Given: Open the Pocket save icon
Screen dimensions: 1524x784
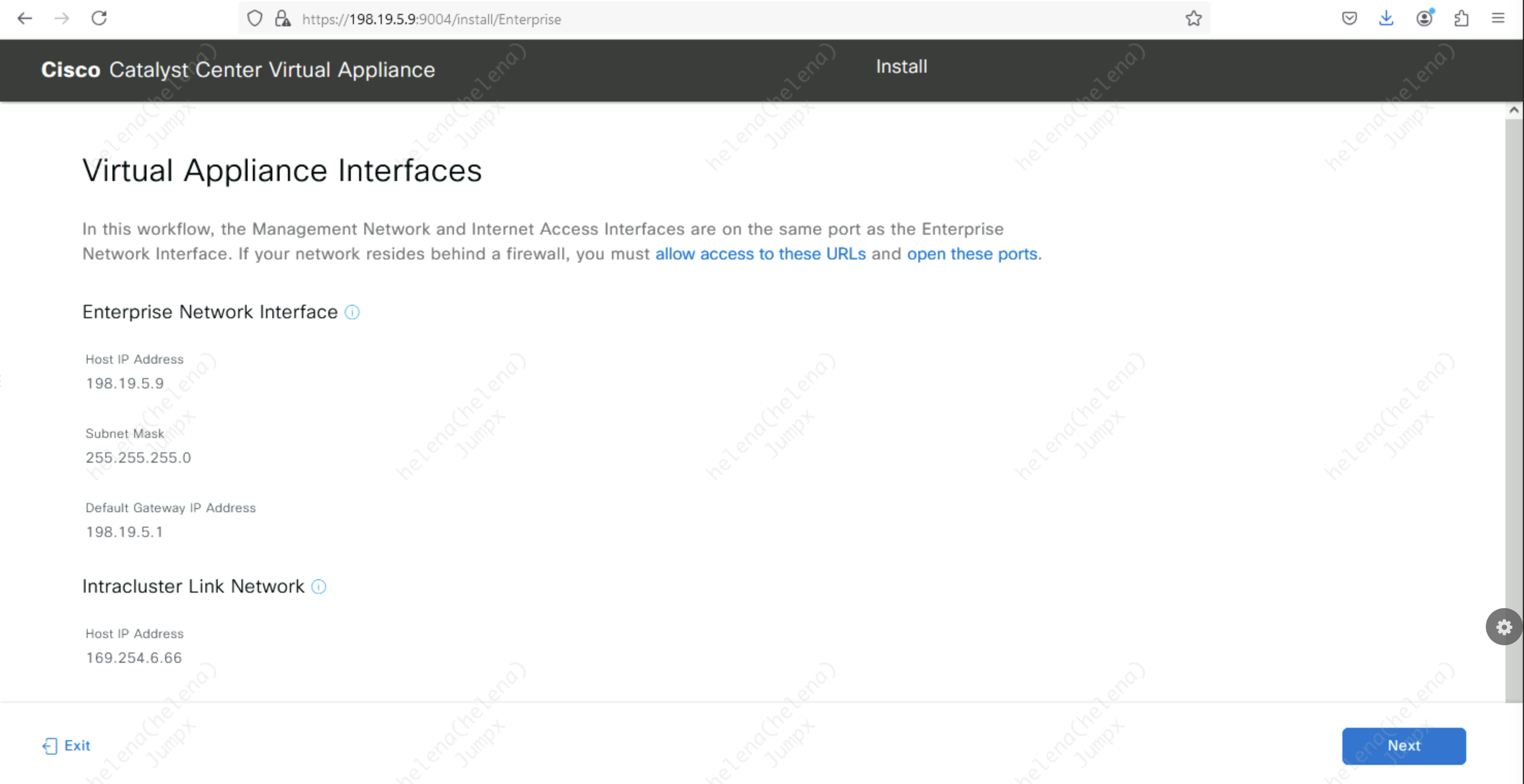Looking at the screenshot, I should tap(1349, 19).
